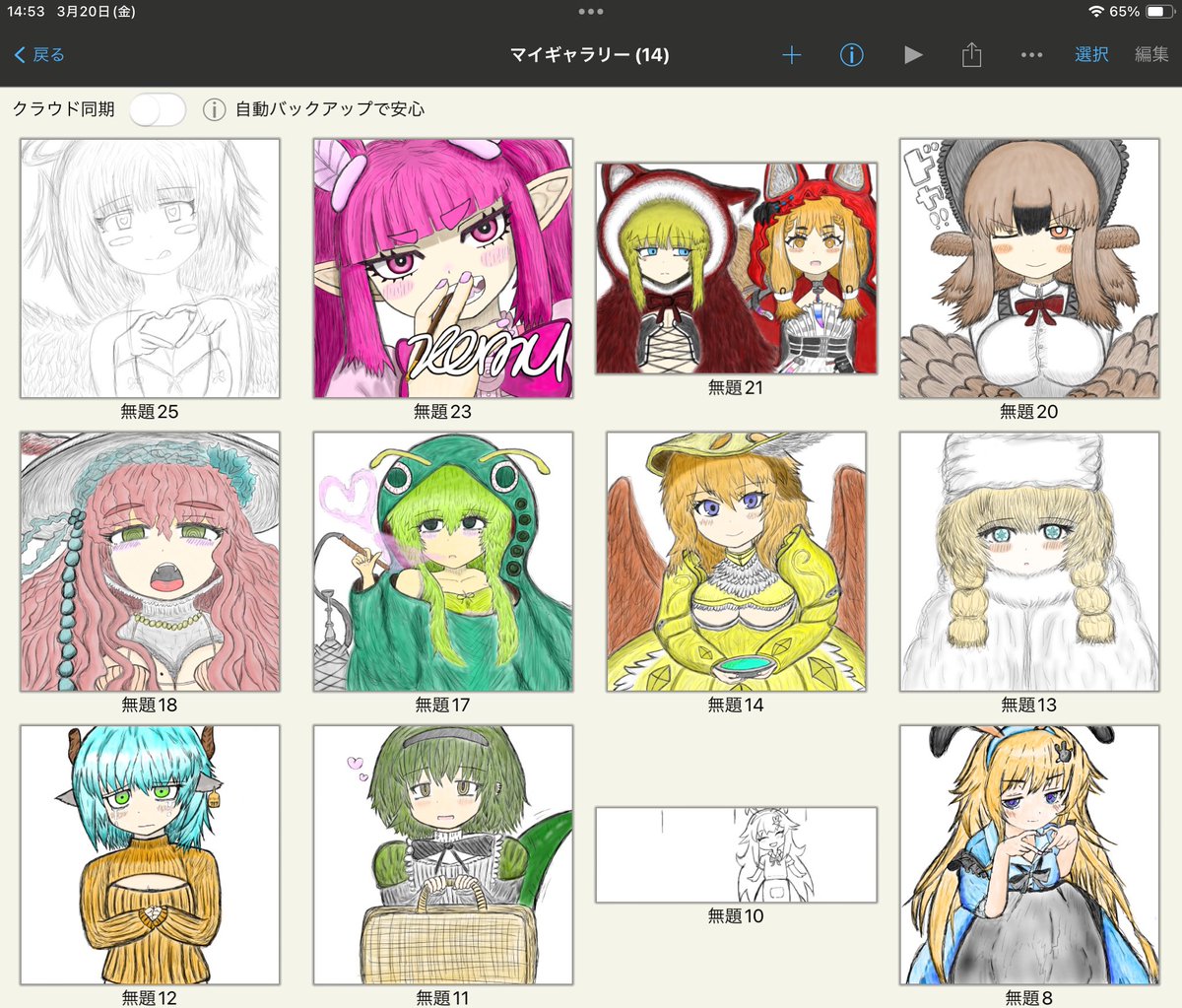Open the 無題12 blue-haired horned girl artwork
Screen dimensions: 1182x1008
tap(150, 855)
